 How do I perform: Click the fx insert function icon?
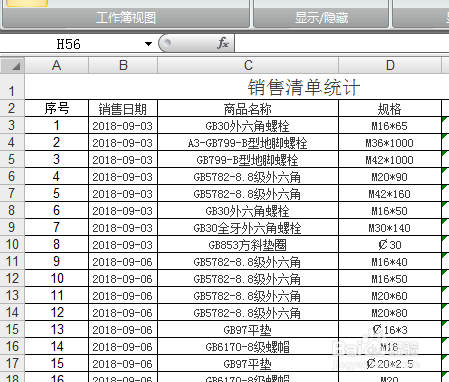[x=223, y=43]
